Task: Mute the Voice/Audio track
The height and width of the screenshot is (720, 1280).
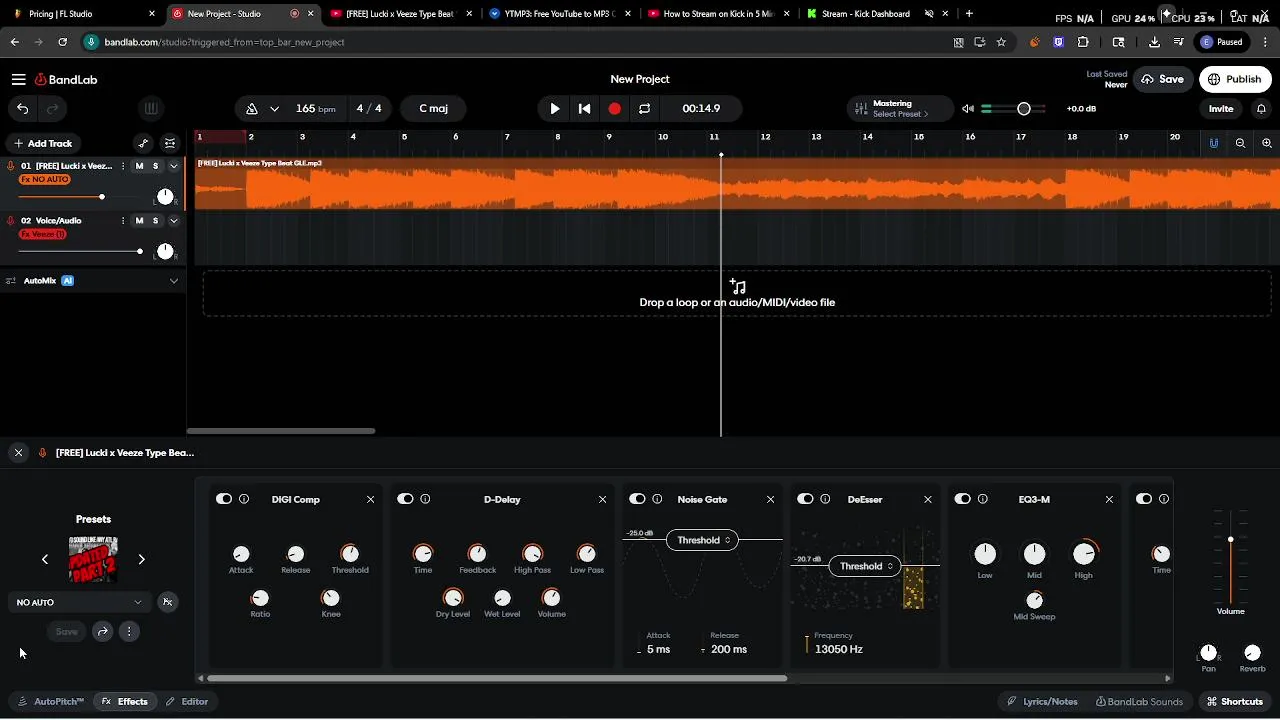Action: [x=139, y=220]
